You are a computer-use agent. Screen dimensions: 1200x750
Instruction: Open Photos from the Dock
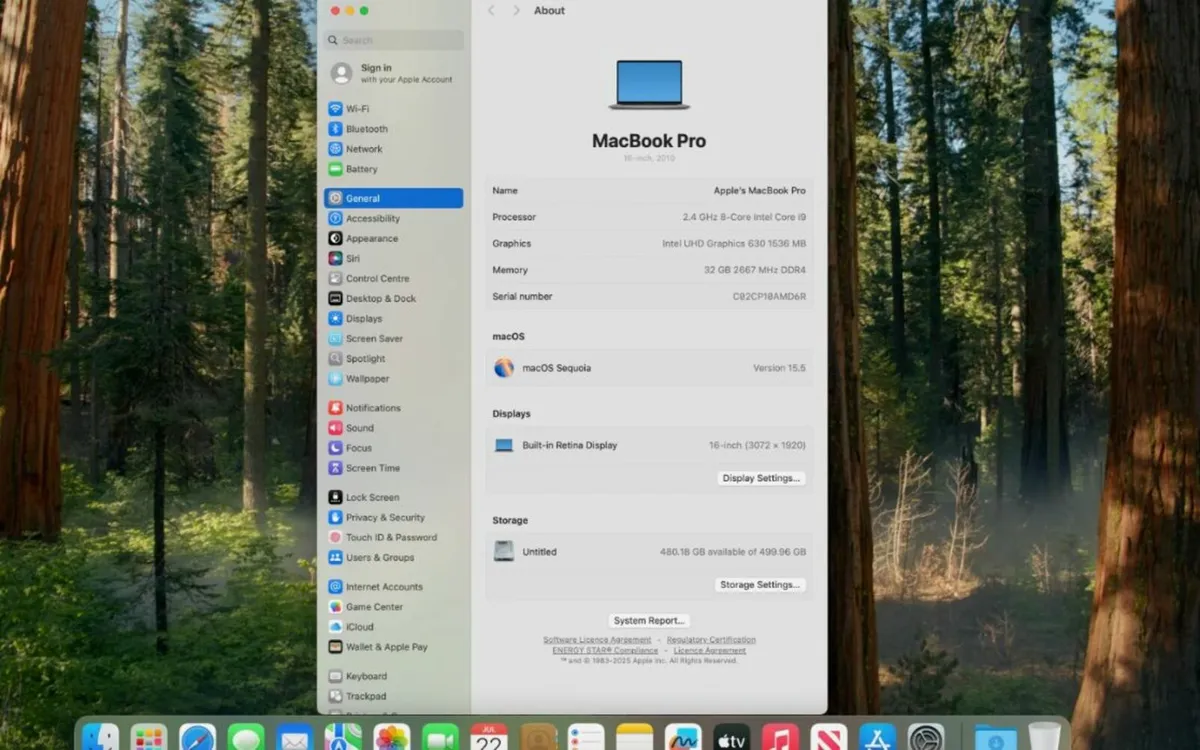coord(392,738)
